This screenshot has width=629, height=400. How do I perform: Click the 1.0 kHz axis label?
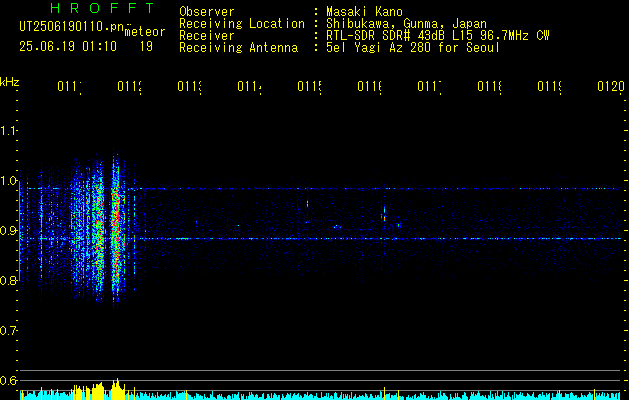(8, 181)
